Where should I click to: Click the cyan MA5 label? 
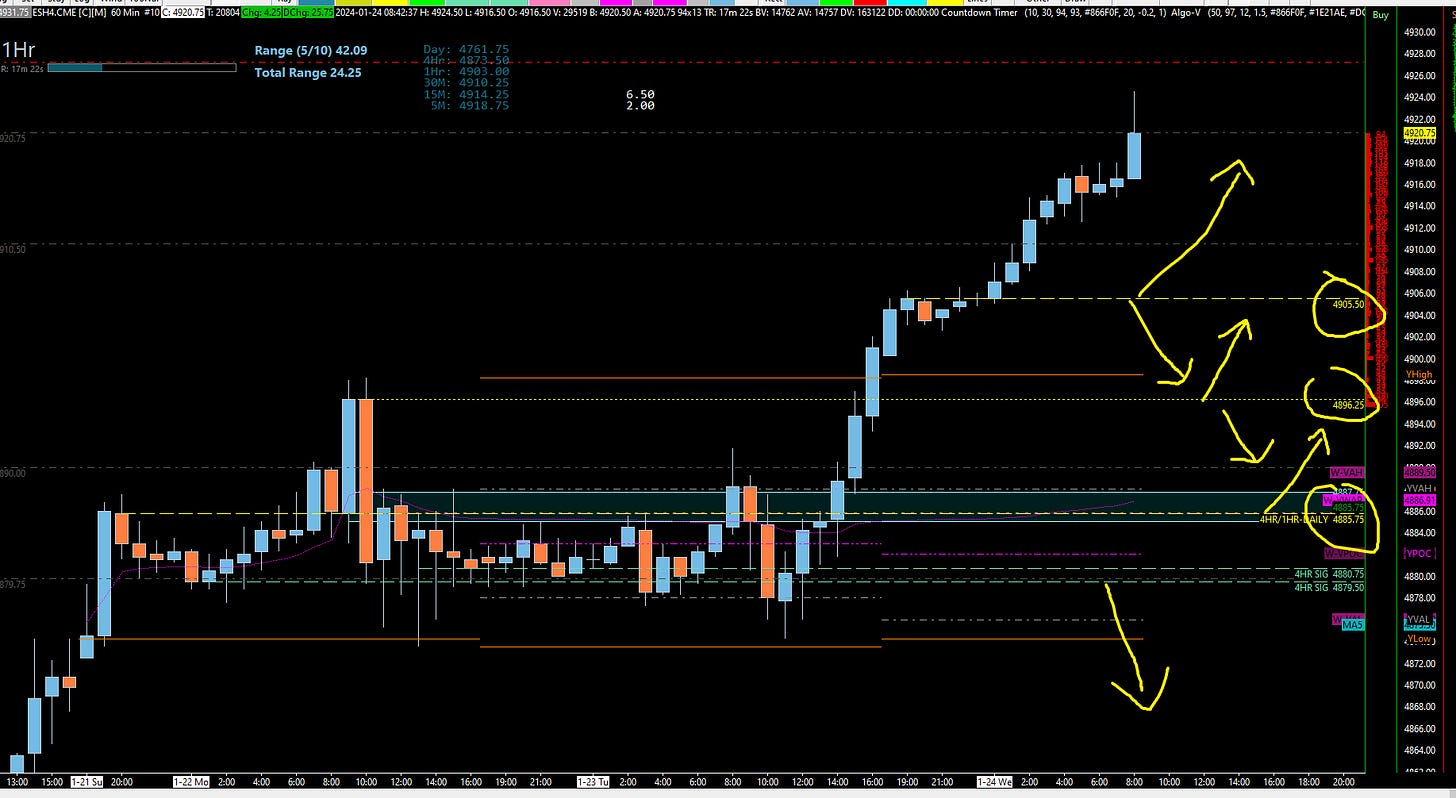click(1353, 625)
